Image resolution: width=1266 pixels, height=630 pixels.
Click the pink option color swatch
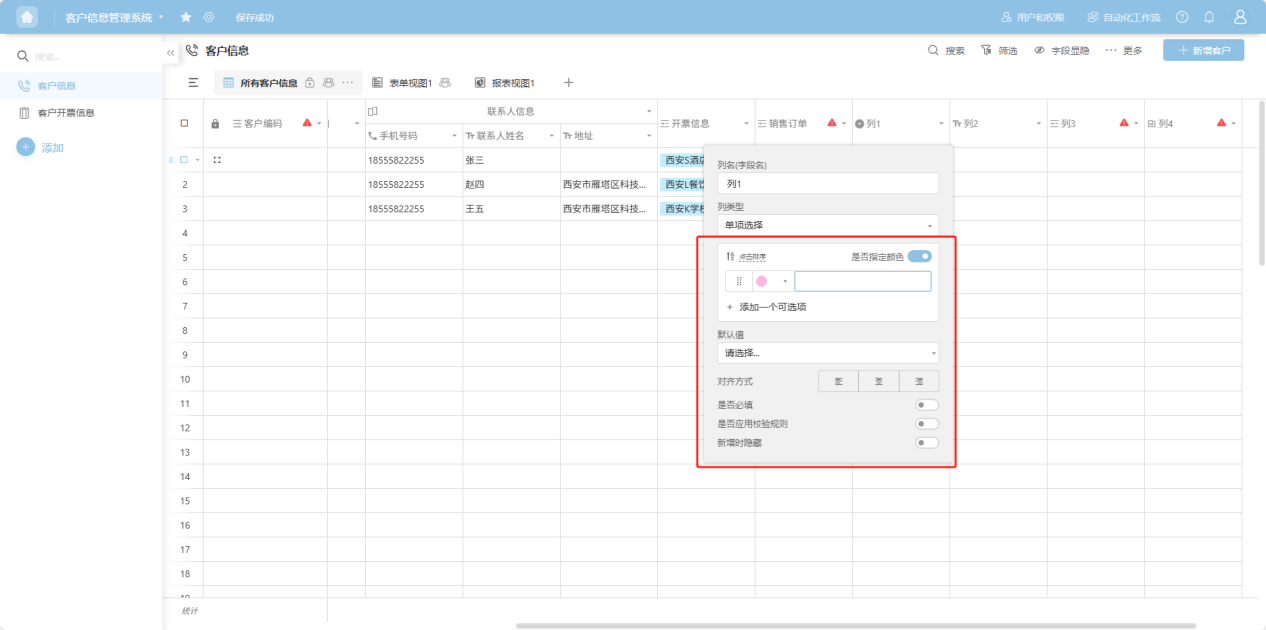(x=762, y=282)
